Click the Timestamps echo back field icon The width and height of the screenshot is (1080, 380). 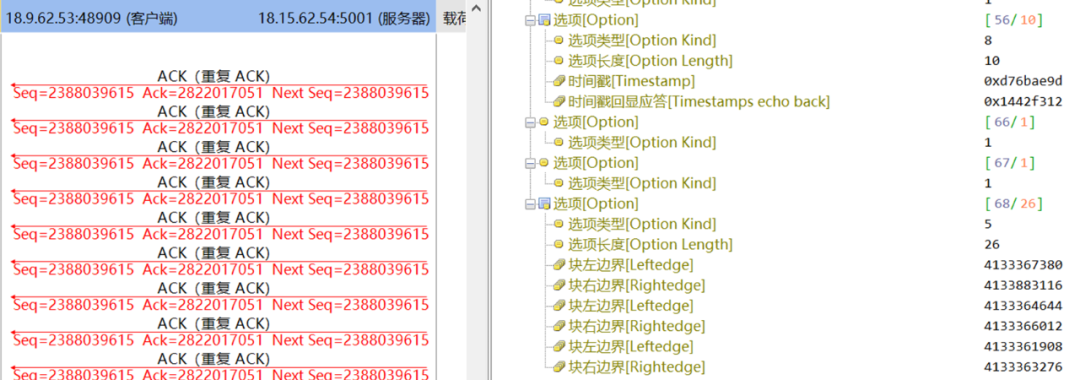click(559, 102)
